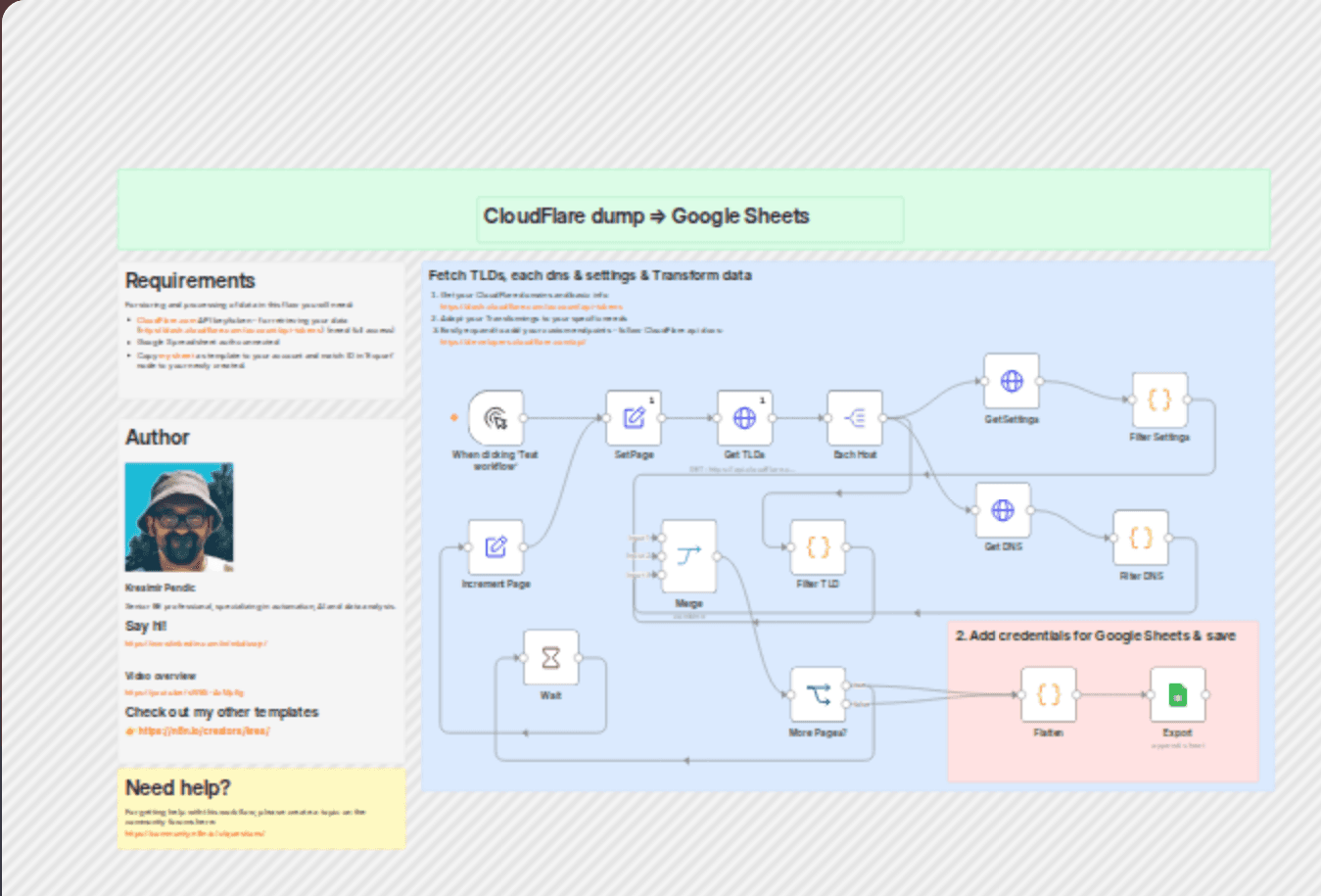Click the author profile photo
This screenshot has height=896, width=1321.
(x=179, y=517)
